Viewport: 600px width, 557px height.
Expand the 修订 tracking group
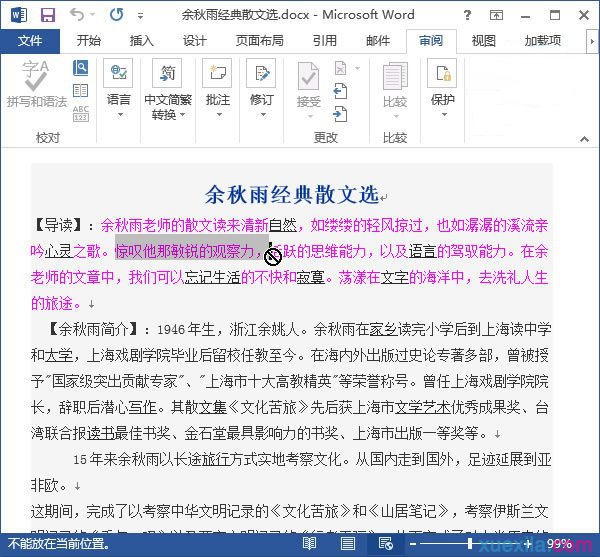click(262, 88)
